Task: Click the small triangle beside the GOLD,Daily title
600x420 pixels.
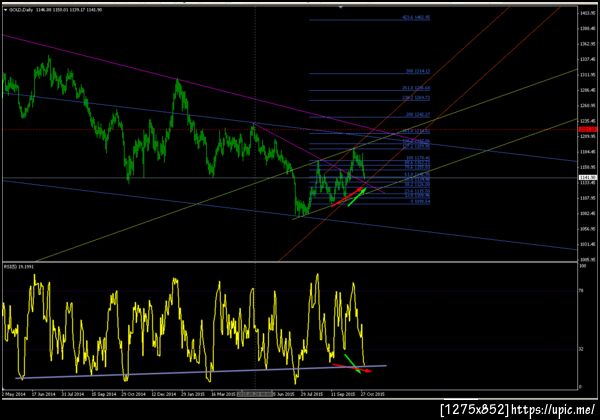Action: point(6,10)
